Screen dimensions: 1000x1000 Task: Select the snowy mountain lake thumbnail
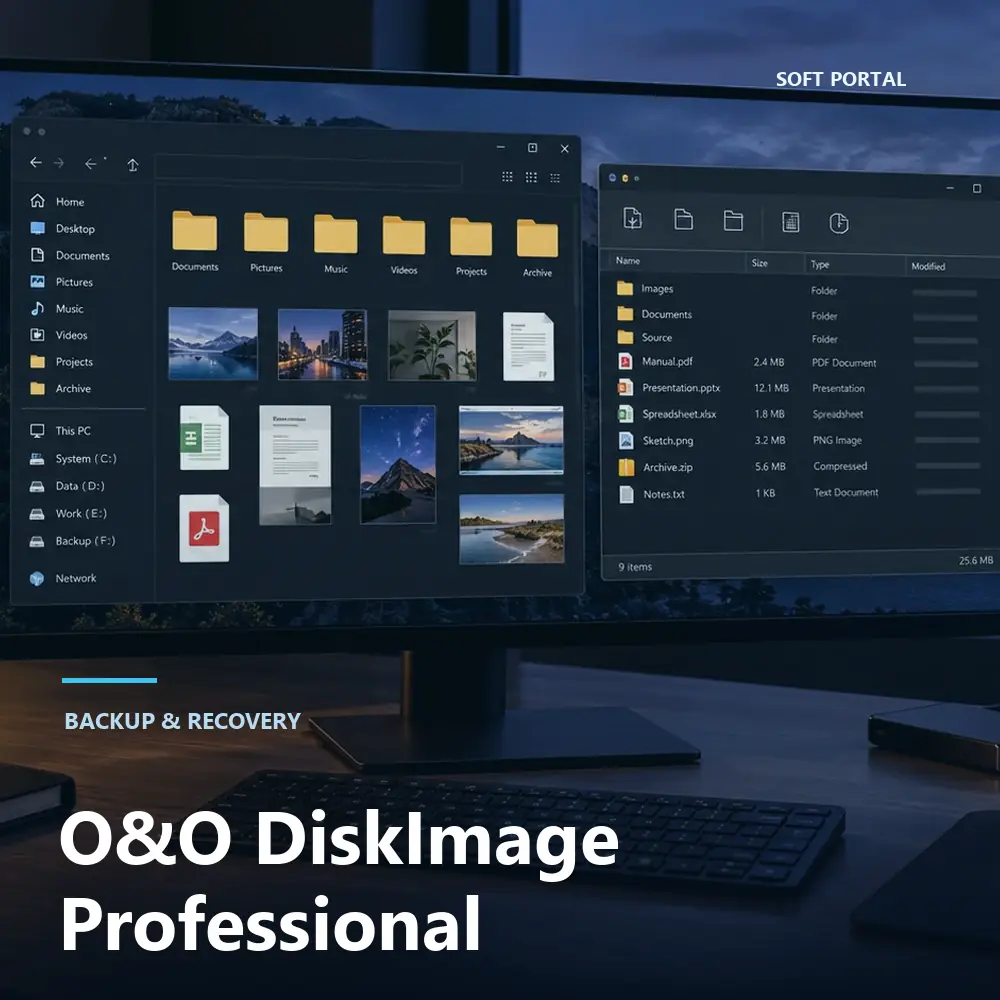click(x=213, y=344)
